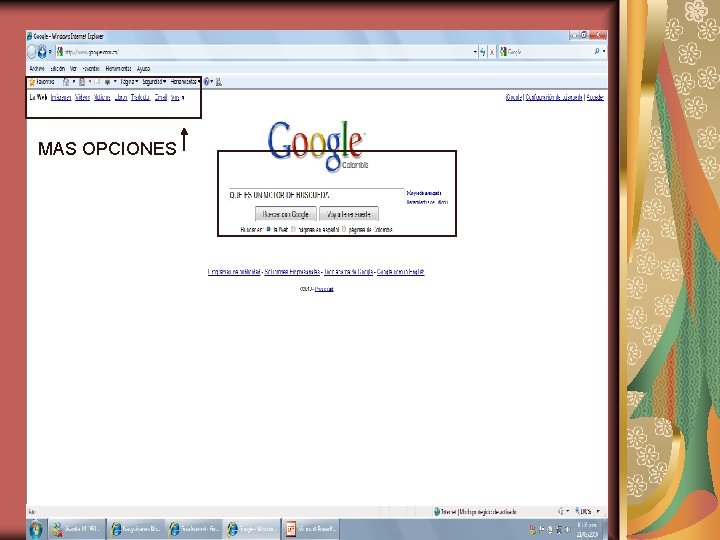
Task: Open the Página dropdown in command bar
Action: coord(129,82)
